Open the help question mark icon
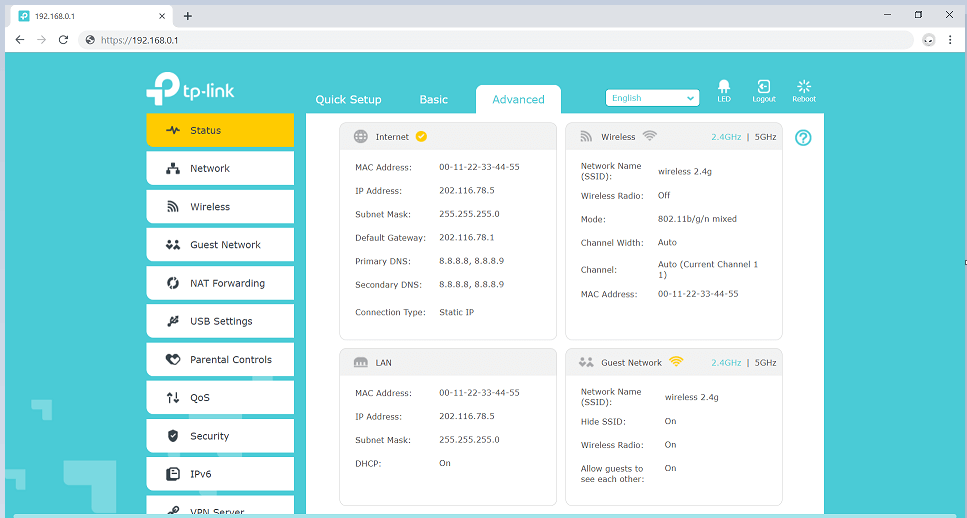Viewport: 967px width, 518px height. [x=803, y=138]
